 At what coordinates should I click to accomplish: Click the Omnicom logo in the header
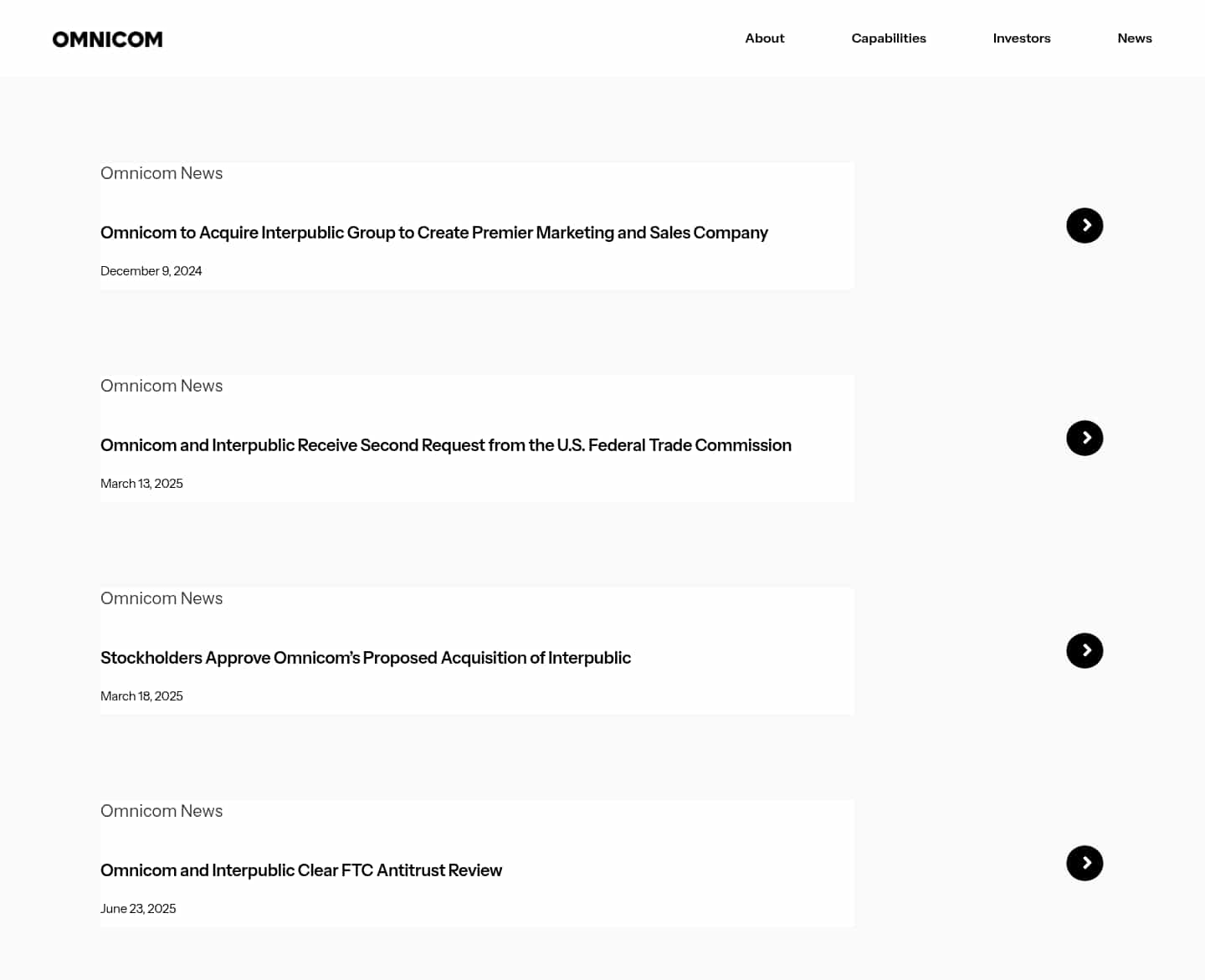[x=107, y=38]
